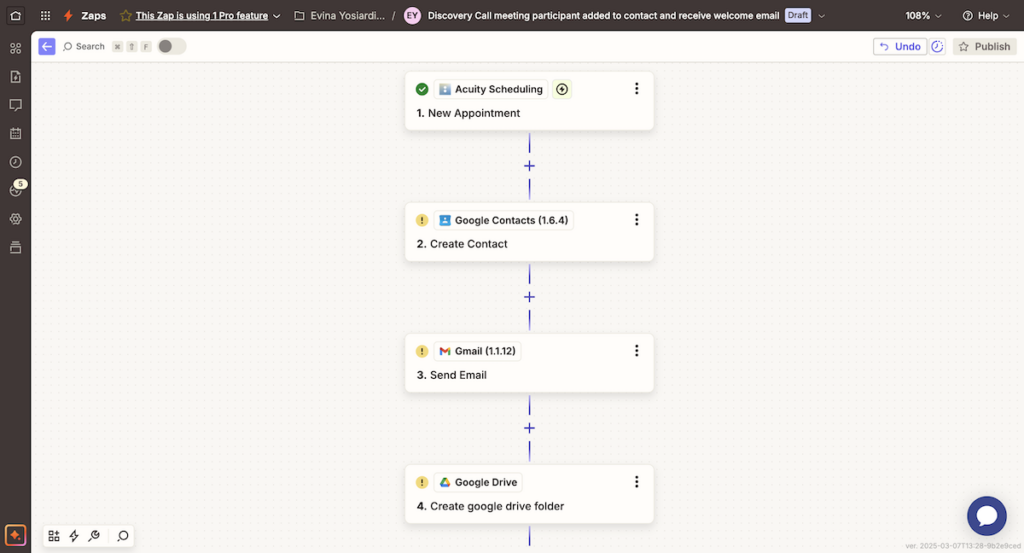Open 'This Zap is using 1 Pro feature' link
The image size is (1024, 553).
[x=202, y=16]
